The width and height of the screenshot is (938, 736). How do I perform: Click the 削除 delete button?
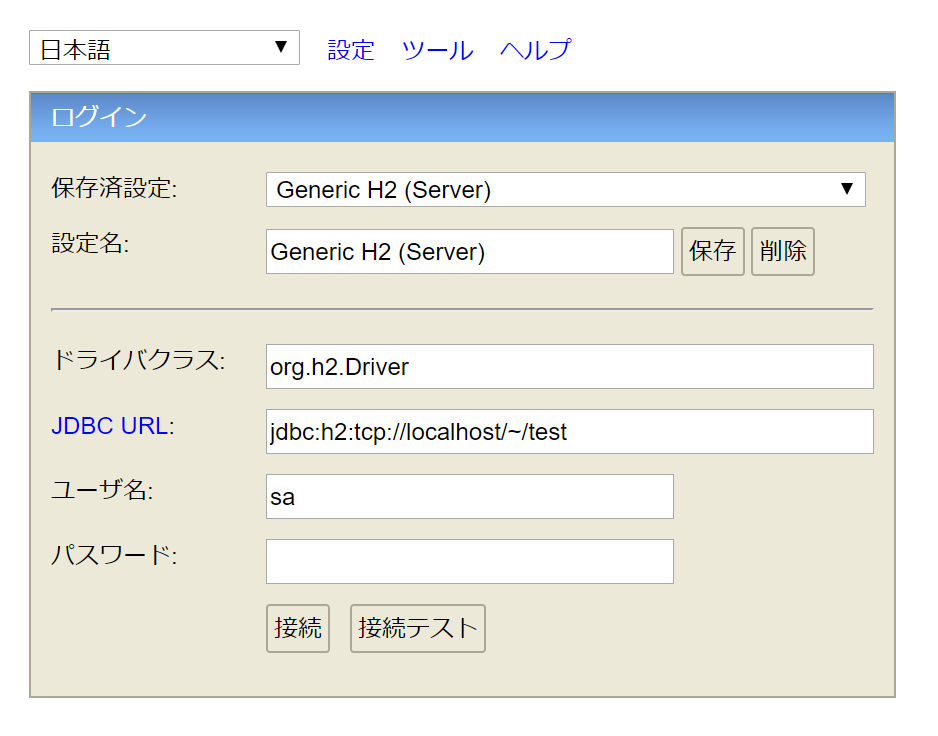pos(782,251)
